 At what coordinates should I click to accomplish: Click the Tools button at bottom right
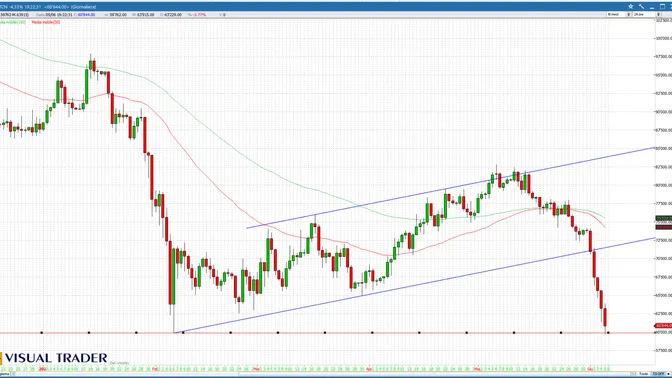(643, 374)
